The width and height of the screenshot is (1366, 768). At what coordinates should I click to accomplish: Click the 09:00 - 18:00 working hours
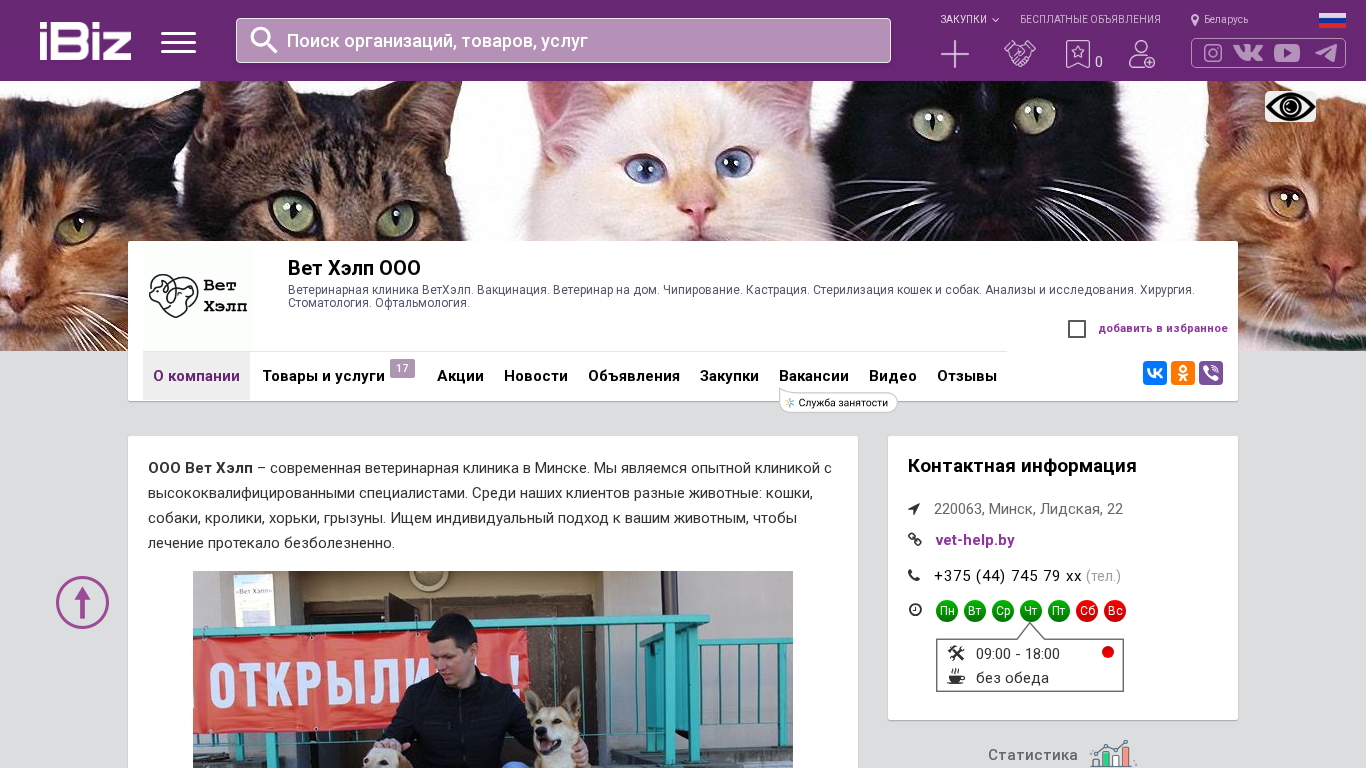click(x=1018, y=654)
